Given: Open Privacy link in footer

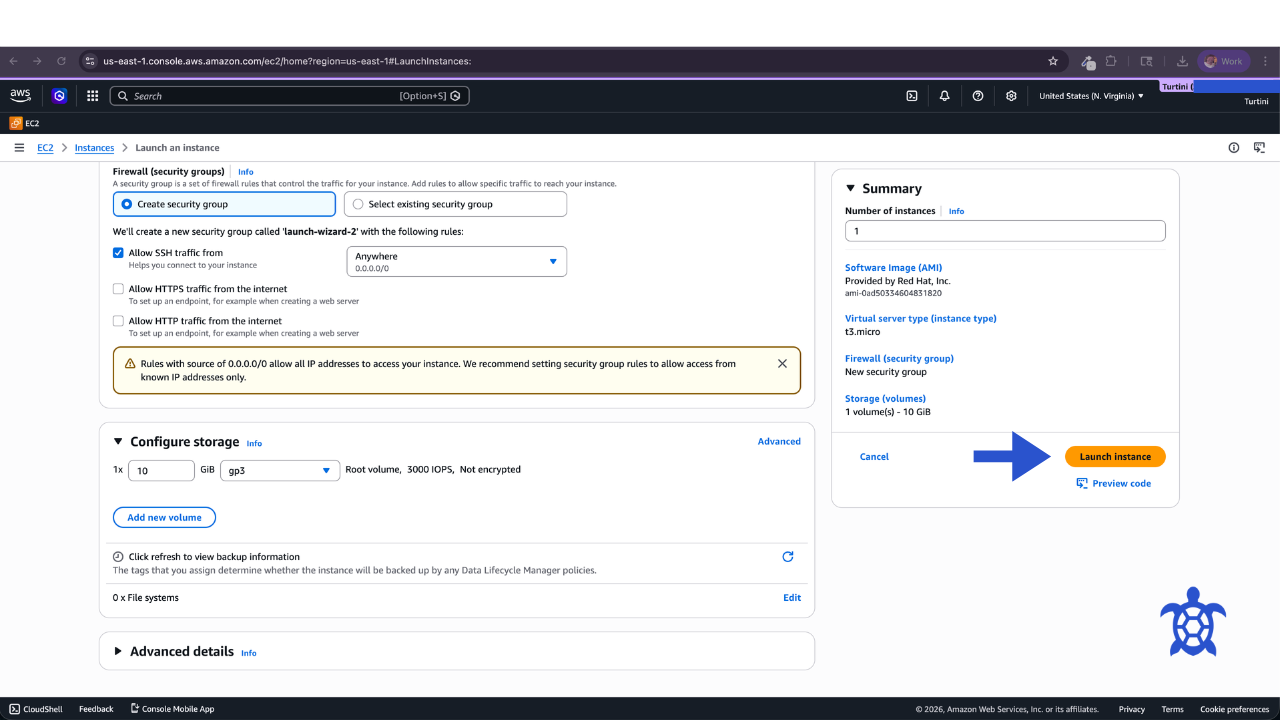Looking at the screenshot, I should pos(1132,709).
